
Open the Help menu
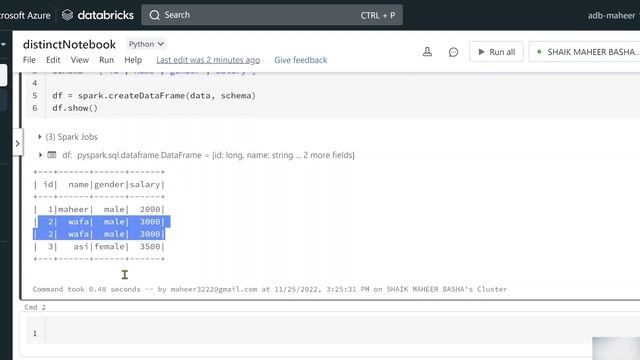click(x=133, y=60)
